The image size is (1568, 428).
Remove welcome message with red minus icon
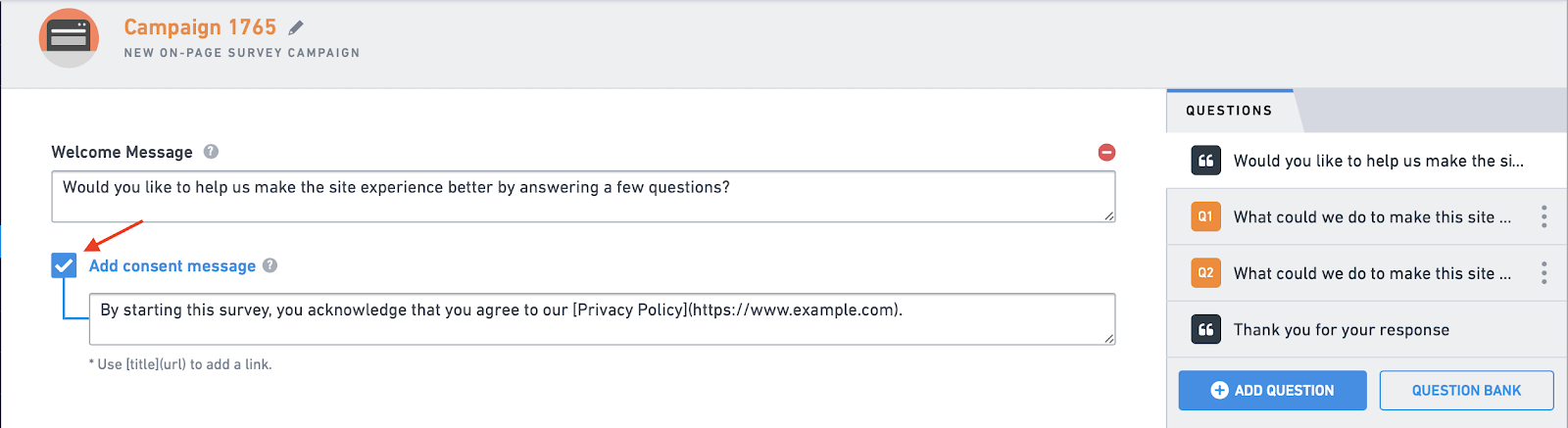[1106, 152]
